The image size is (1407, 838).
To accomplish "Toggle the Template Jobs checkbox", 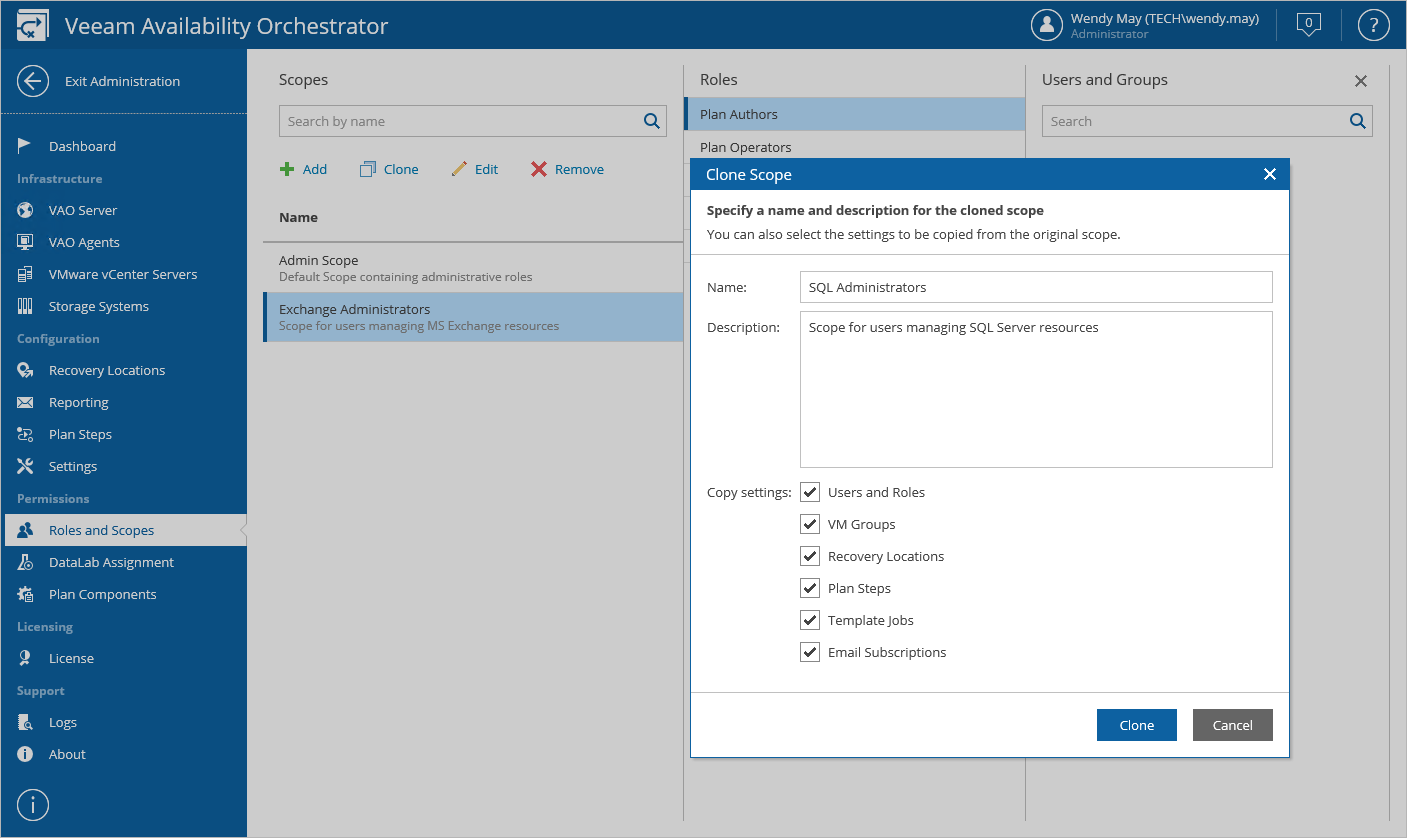I will (x=810, y=620).
